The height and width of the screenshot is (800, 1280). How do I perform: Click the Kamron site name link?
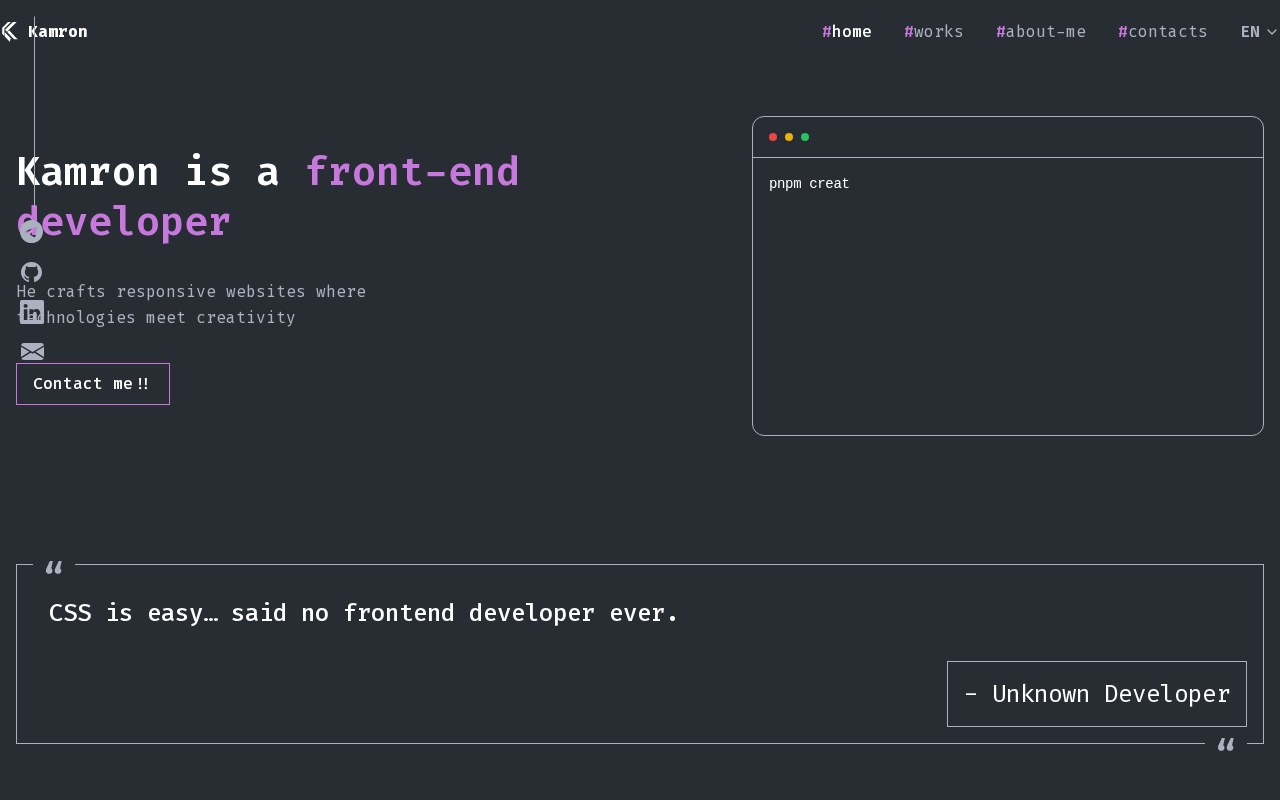tap(58, 31)
